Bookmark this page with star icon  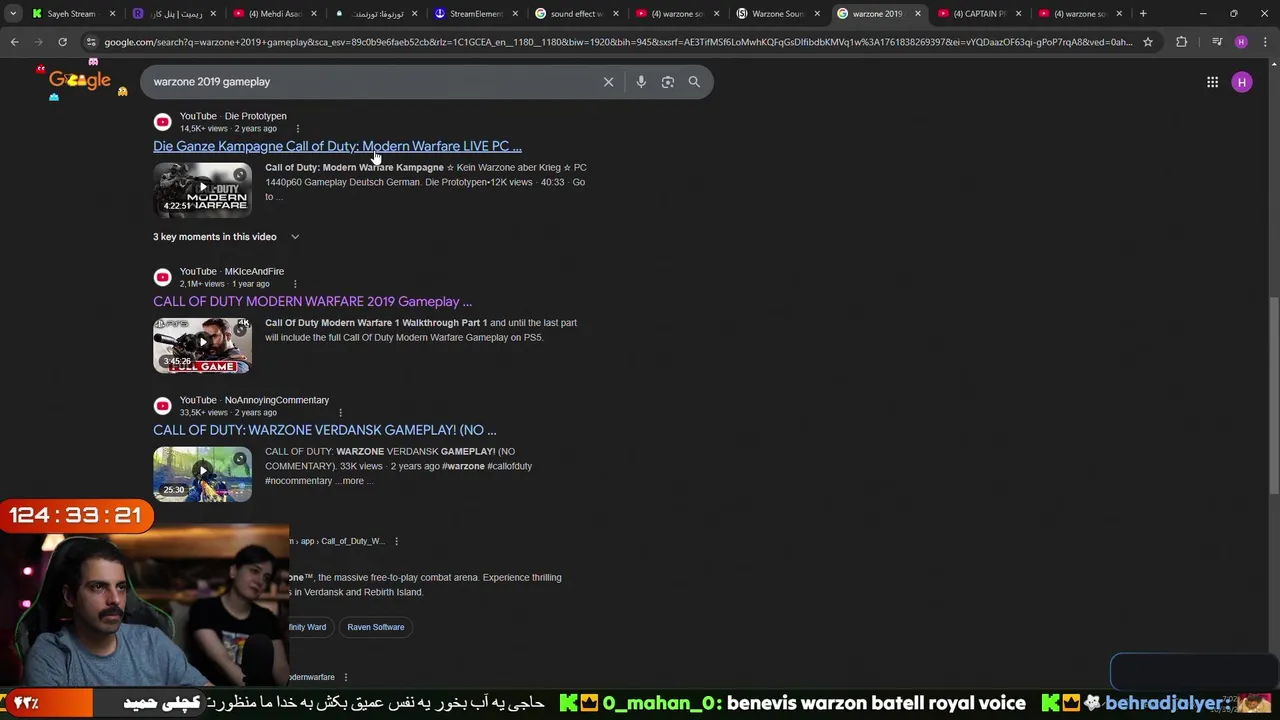(1148, 42)
